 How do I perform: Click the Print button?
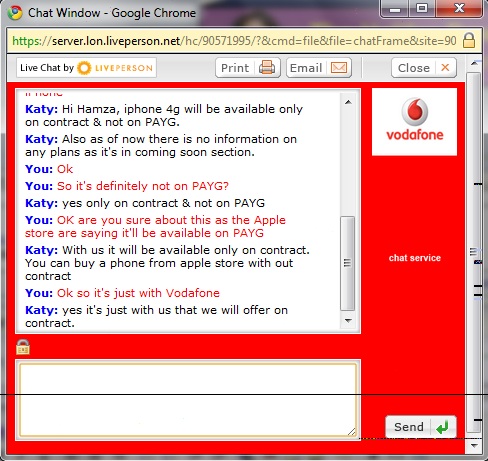tap(248, 68)
